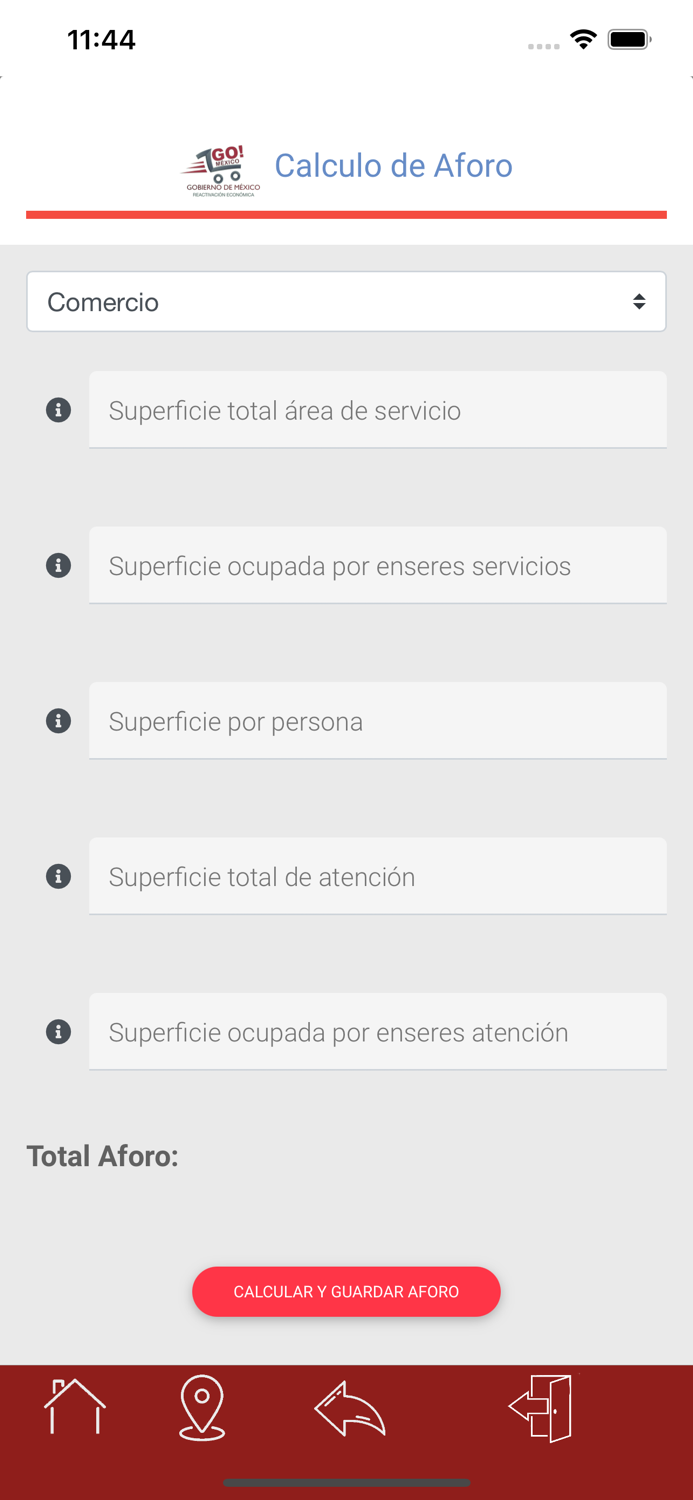Image resolution: width=693 pixels, height=1500 pixels.
Task: Tap the Wi-Fi icon in the status bar
Action: pos(583,40)
